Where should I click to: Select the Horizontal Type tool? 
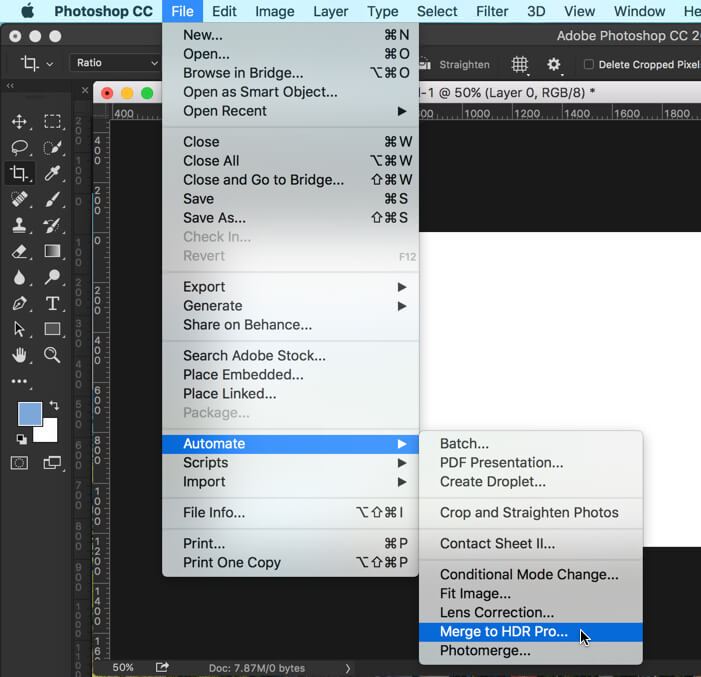point(52,304)
